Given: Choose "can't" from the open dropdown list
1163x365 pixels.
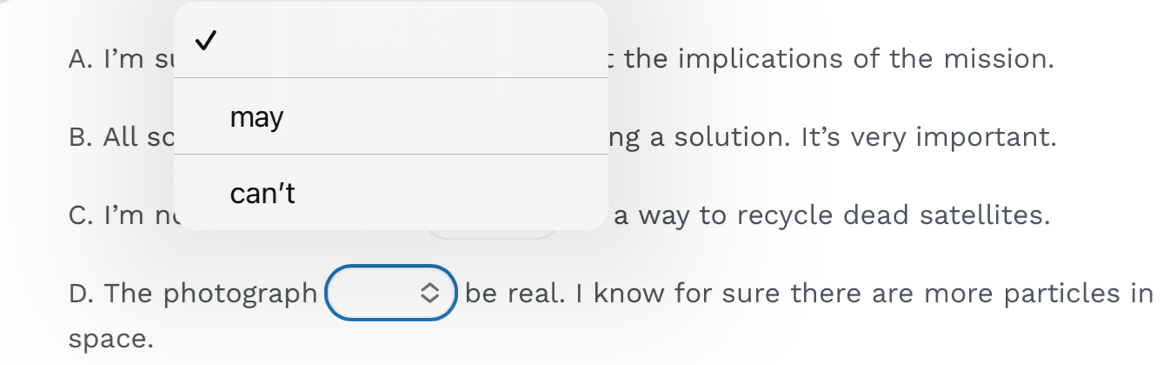Looking at the screenshot, I should (391, 193).
